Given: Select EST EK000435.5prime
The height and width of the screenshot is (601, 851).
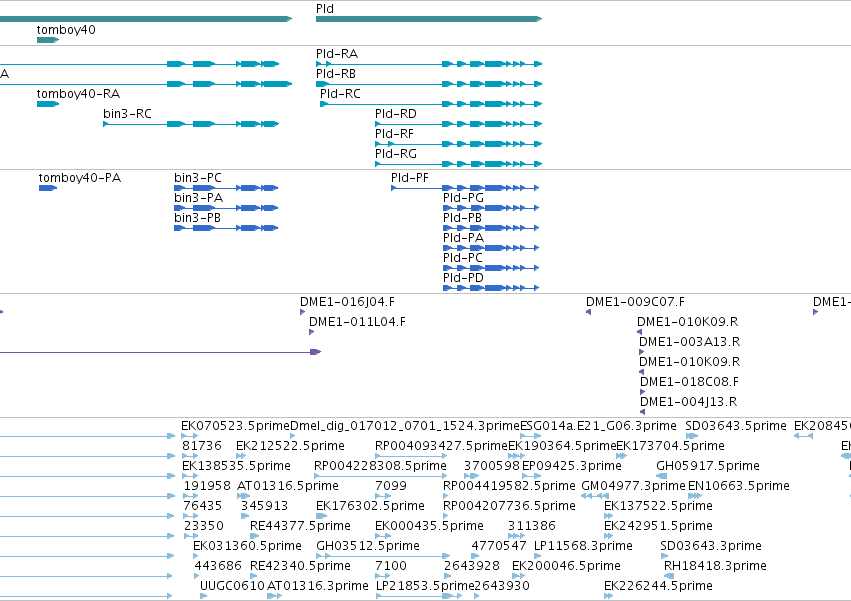Looking at the screenshot, I should [382, 536].
